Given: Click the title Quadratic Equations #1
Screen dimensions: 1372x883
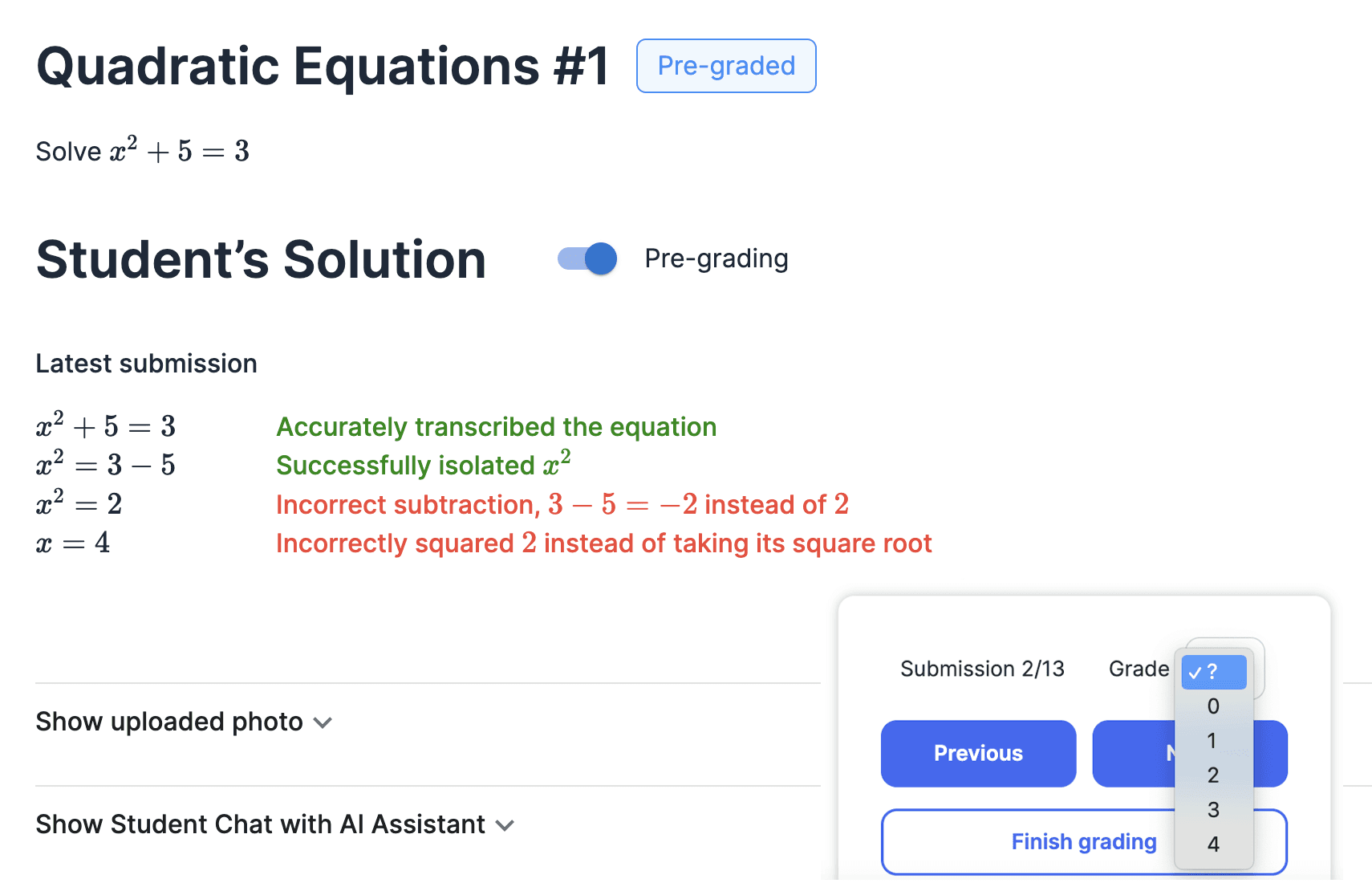Looking at the screenshot, I should [321, 66].
